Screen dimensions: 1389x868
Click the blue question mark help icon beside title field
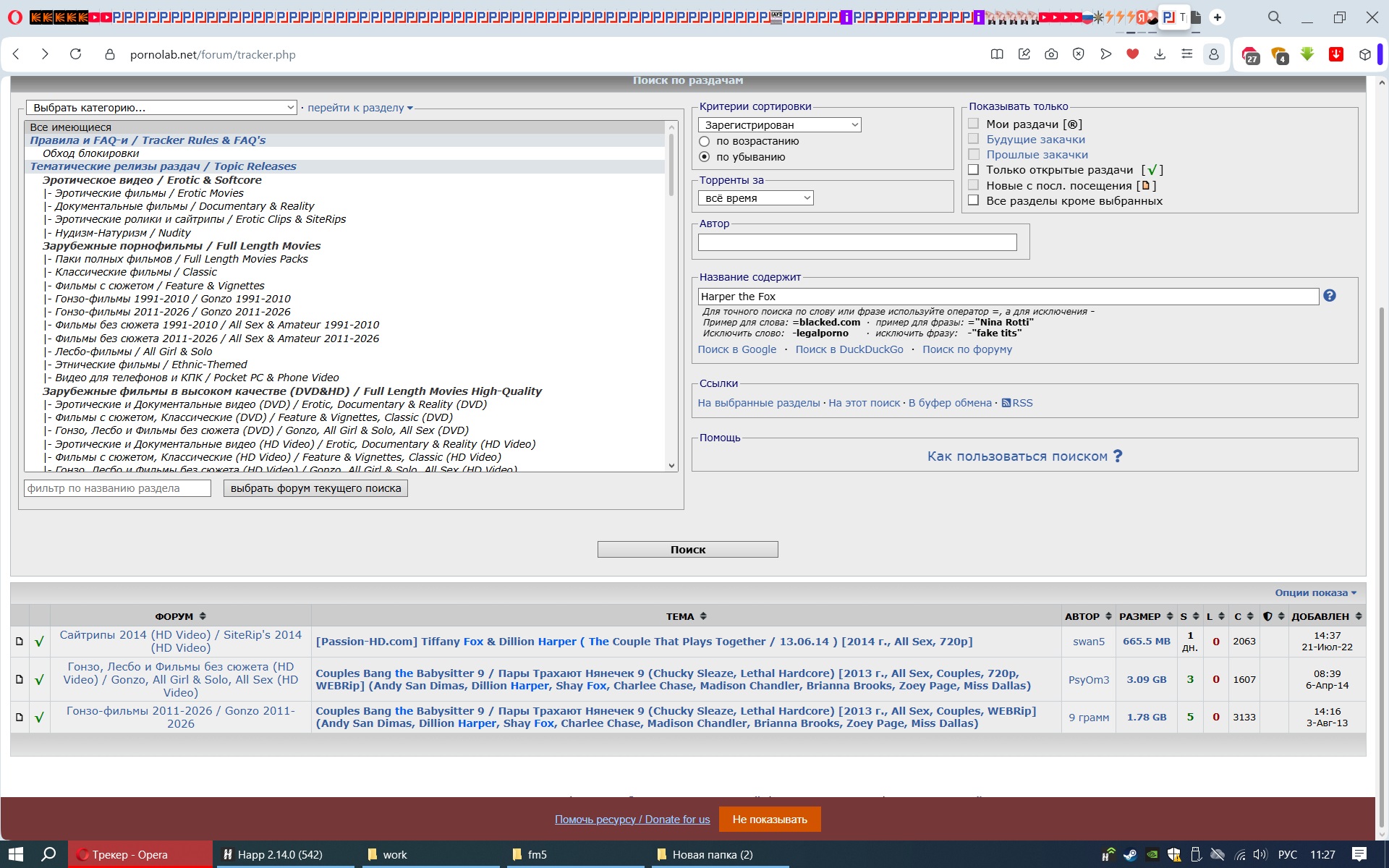pos(1330,296)
